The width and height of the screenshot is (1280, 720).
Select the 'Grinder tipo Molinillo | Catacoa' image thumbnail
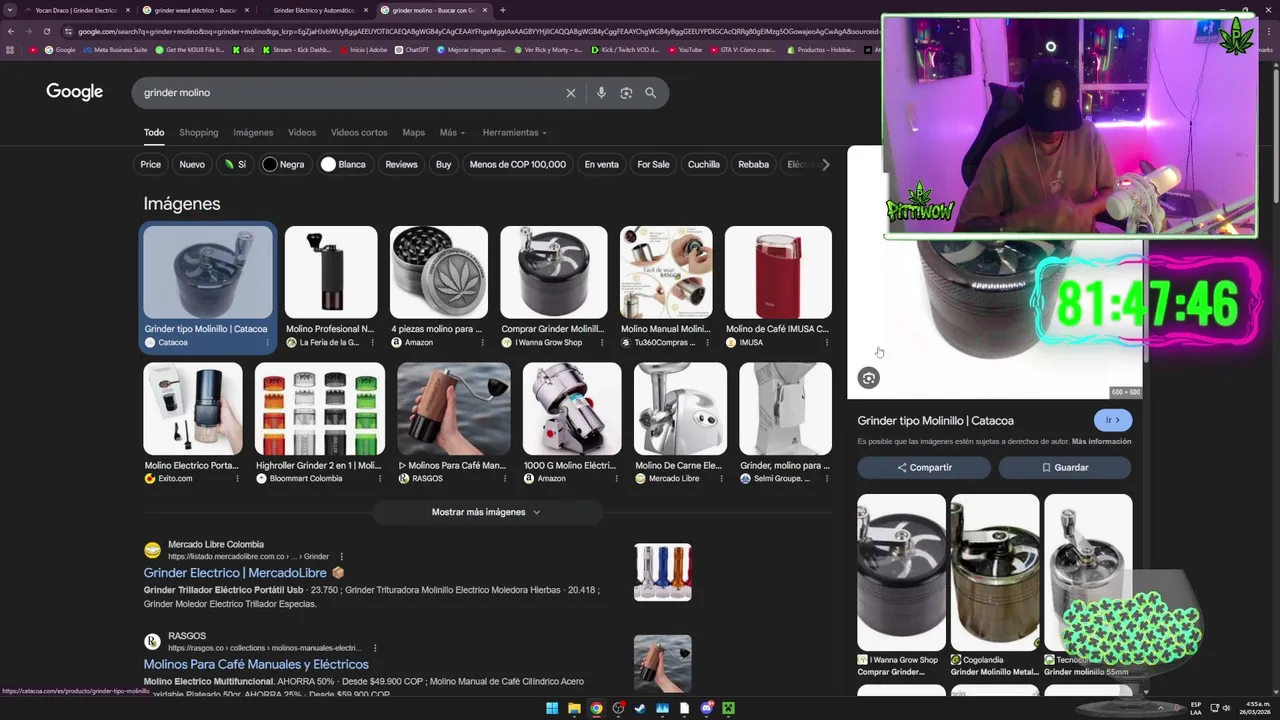coord(207,272)
